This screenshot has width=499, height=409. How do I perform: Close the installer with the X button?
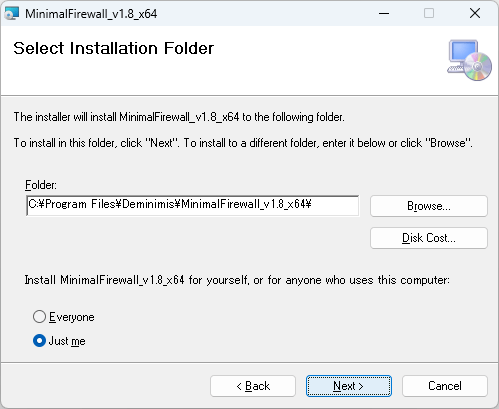[x=475, y=14]
